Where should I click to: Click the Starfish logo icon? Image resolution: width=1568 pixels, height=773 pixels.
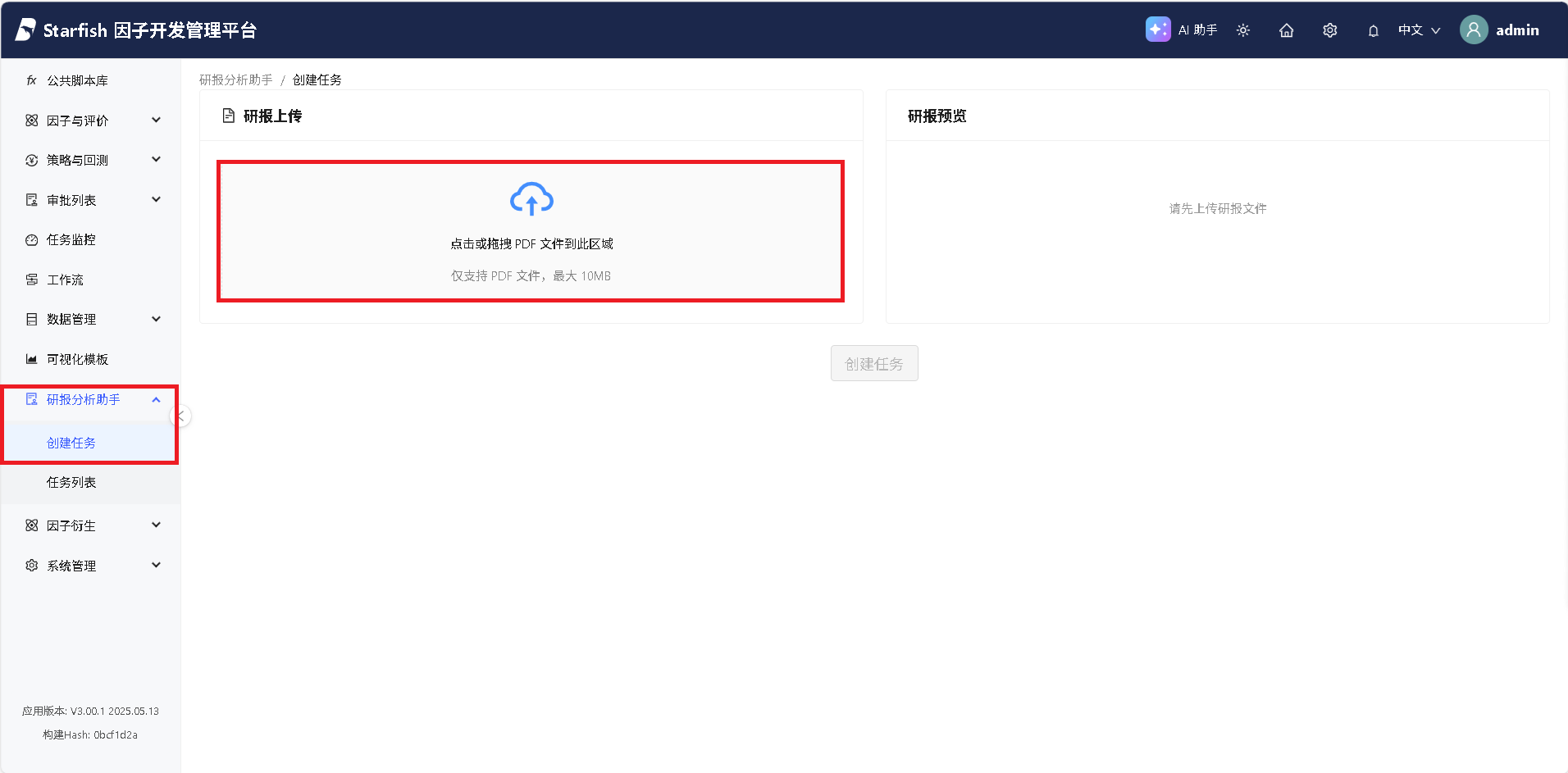coord(25,30)
